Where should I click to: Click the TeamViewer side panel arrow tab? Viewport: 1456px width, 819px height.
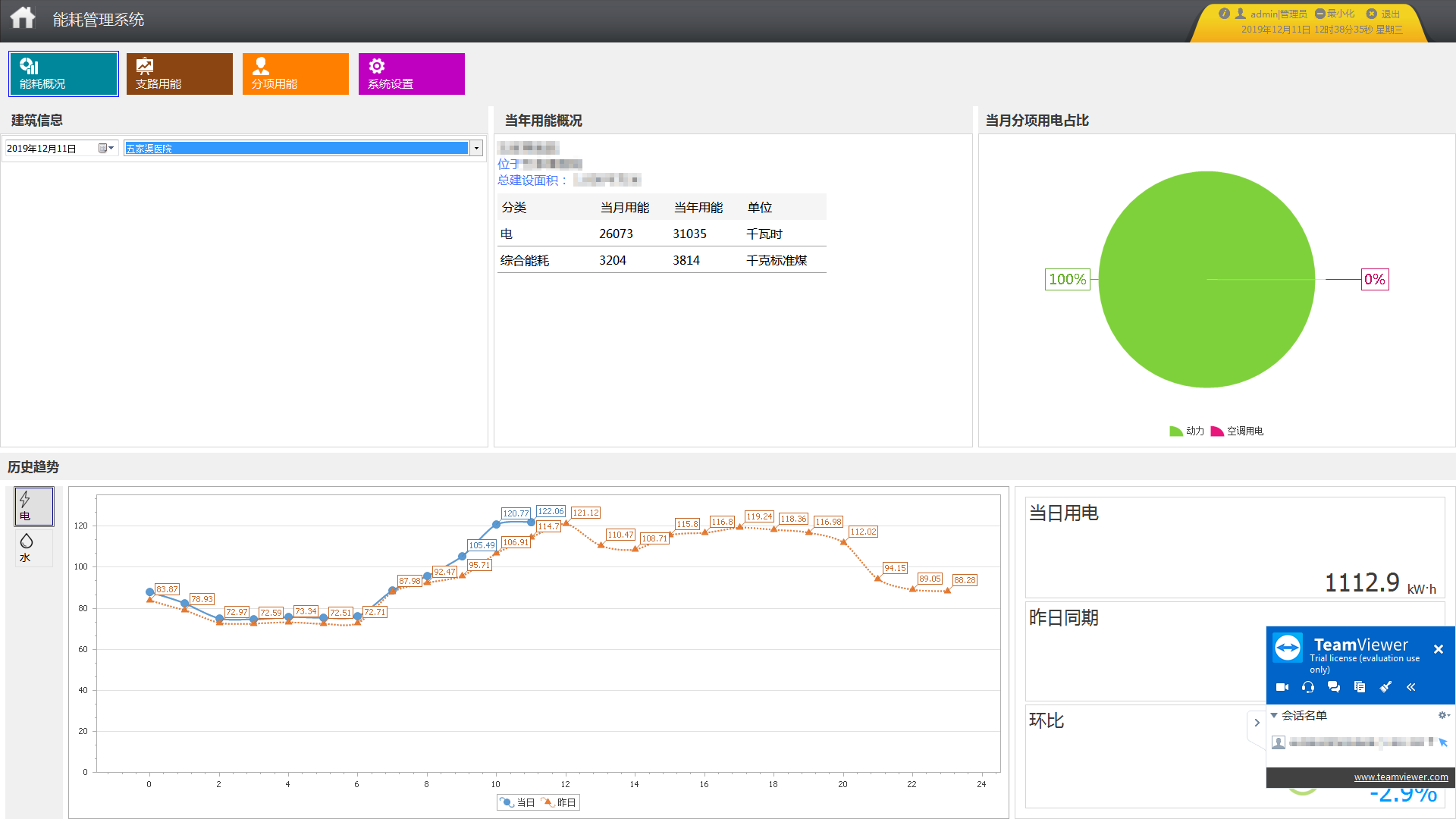pyautogui.click(x=1257, y=723)
